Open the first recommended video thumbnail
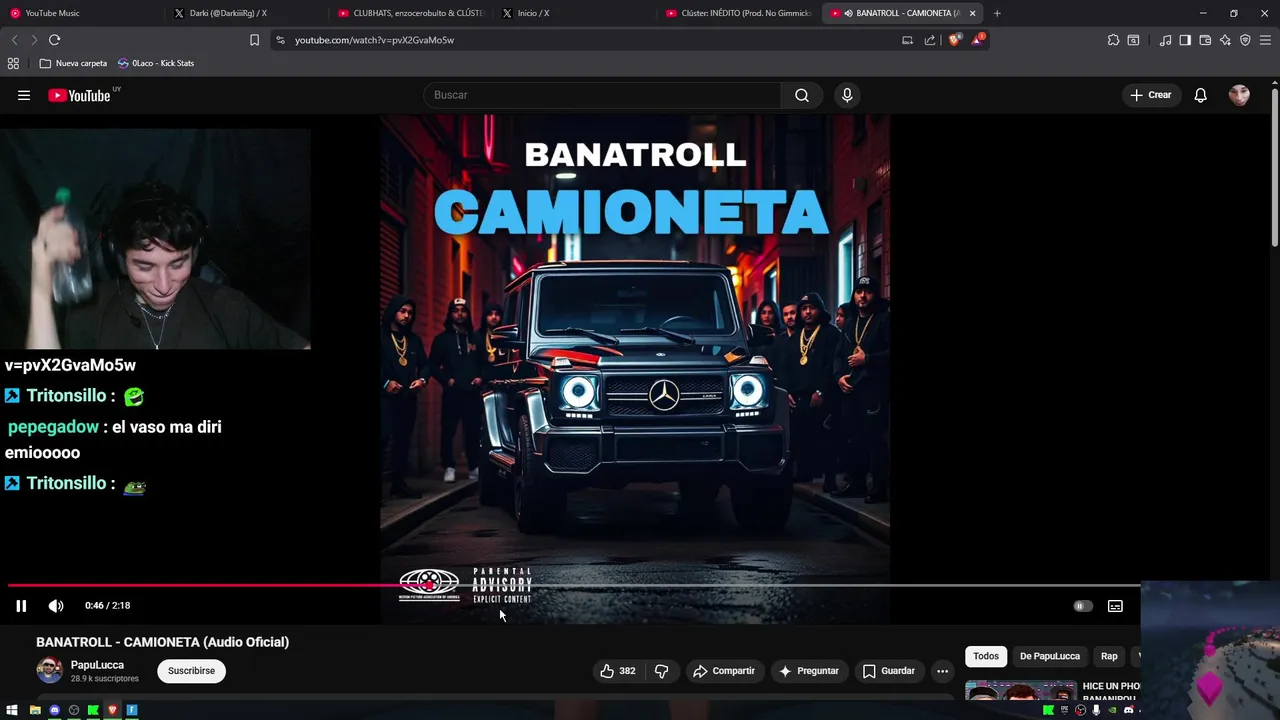 coord(1020,690)
